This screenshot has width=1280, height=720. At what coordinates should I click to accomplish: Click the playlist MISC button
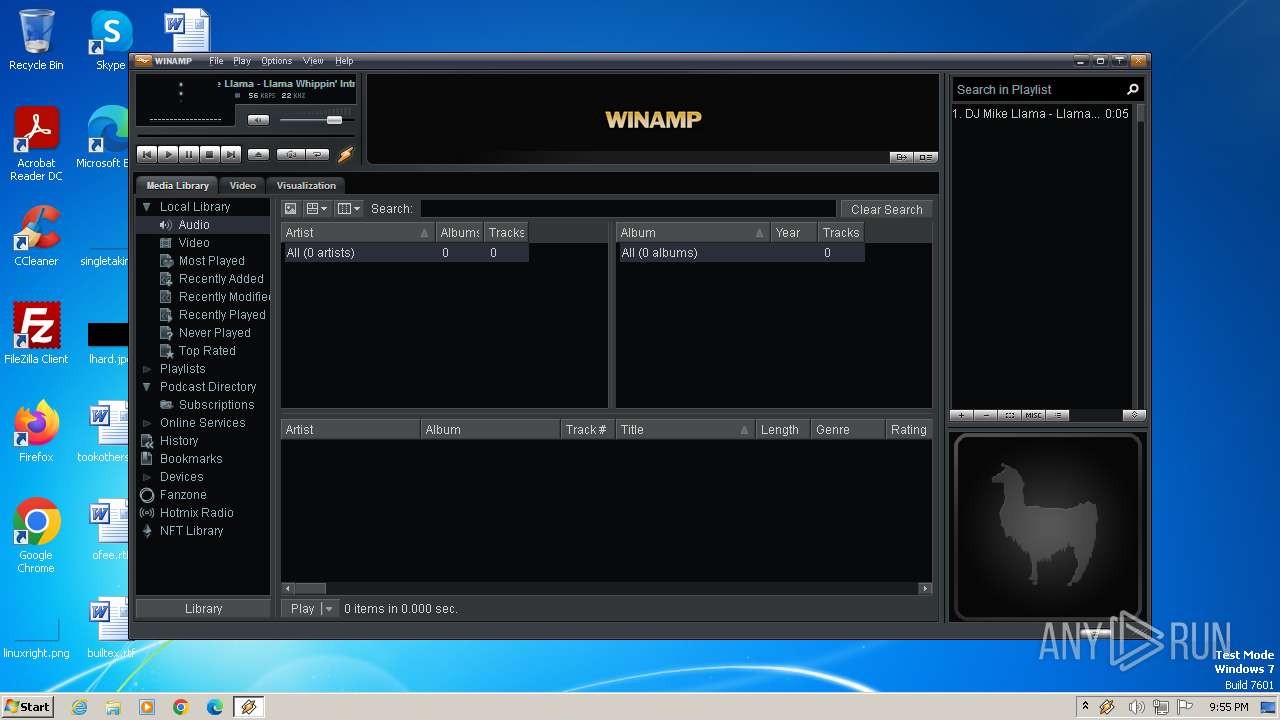pos(1033,415)
